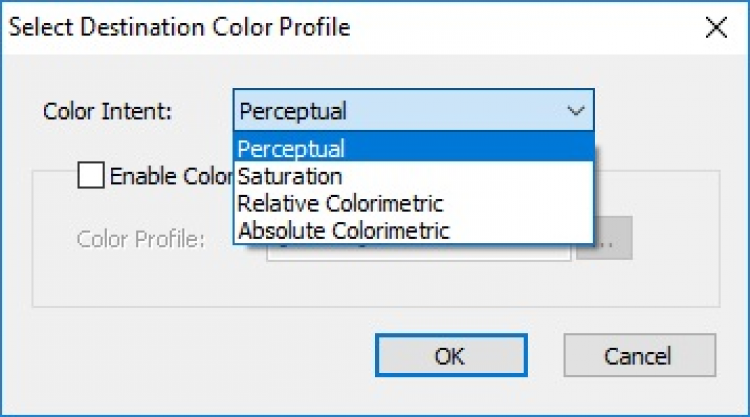The image size is (750, 417).
Task: Click the greyed-out Color Profile label
Action: tap(141, 240)
